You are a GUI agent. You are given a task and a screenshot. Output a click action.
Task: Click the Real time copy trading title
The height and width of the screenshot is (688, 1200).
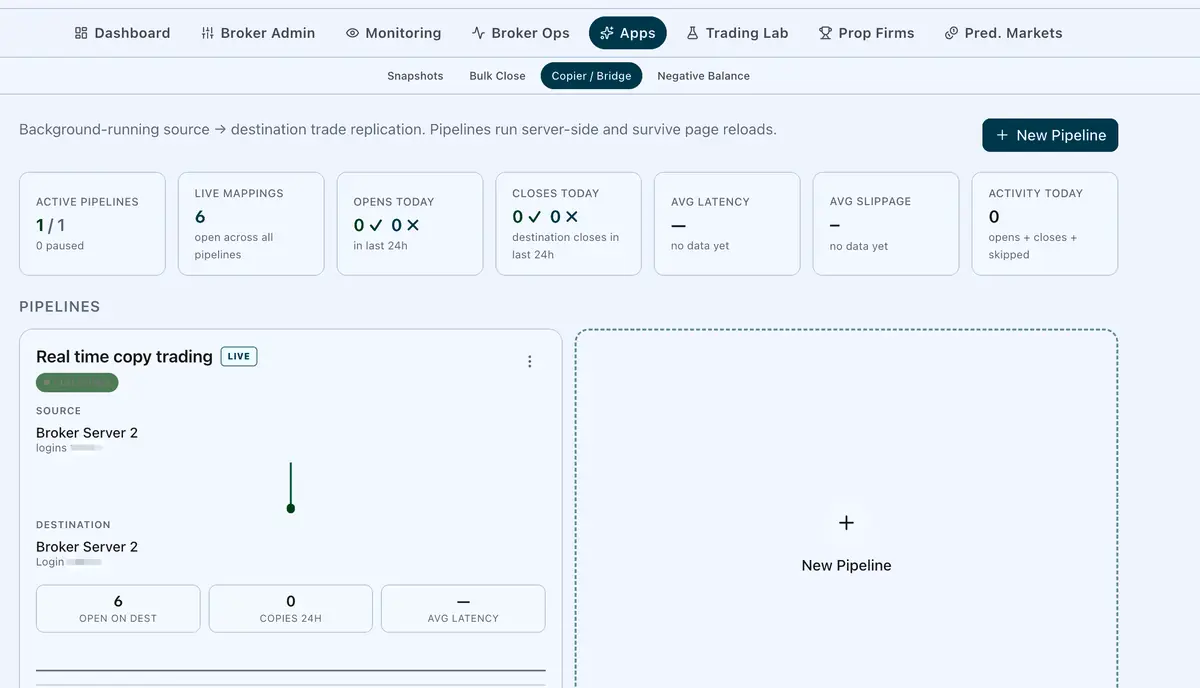point(124,356)
